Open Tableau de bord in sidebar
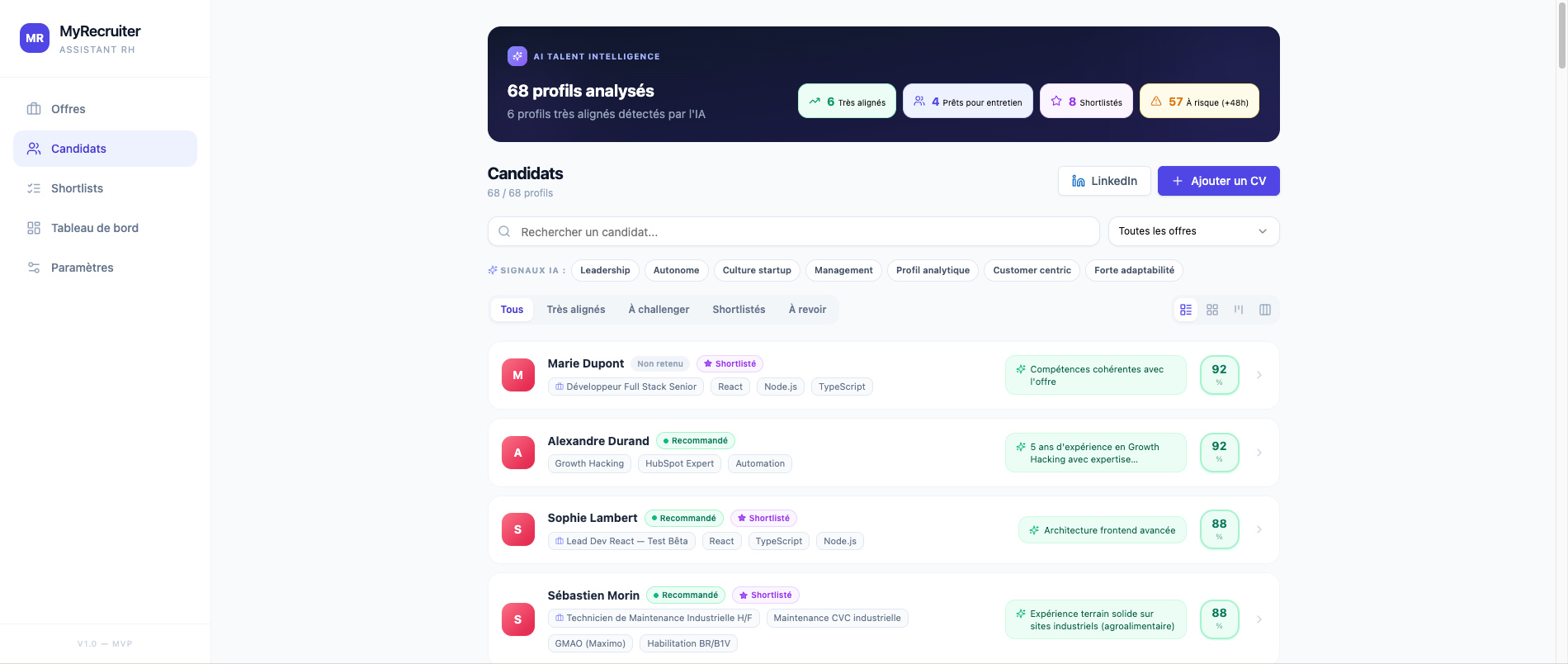The width and height of the screenshot is (1568, 664). click(105, 228)
